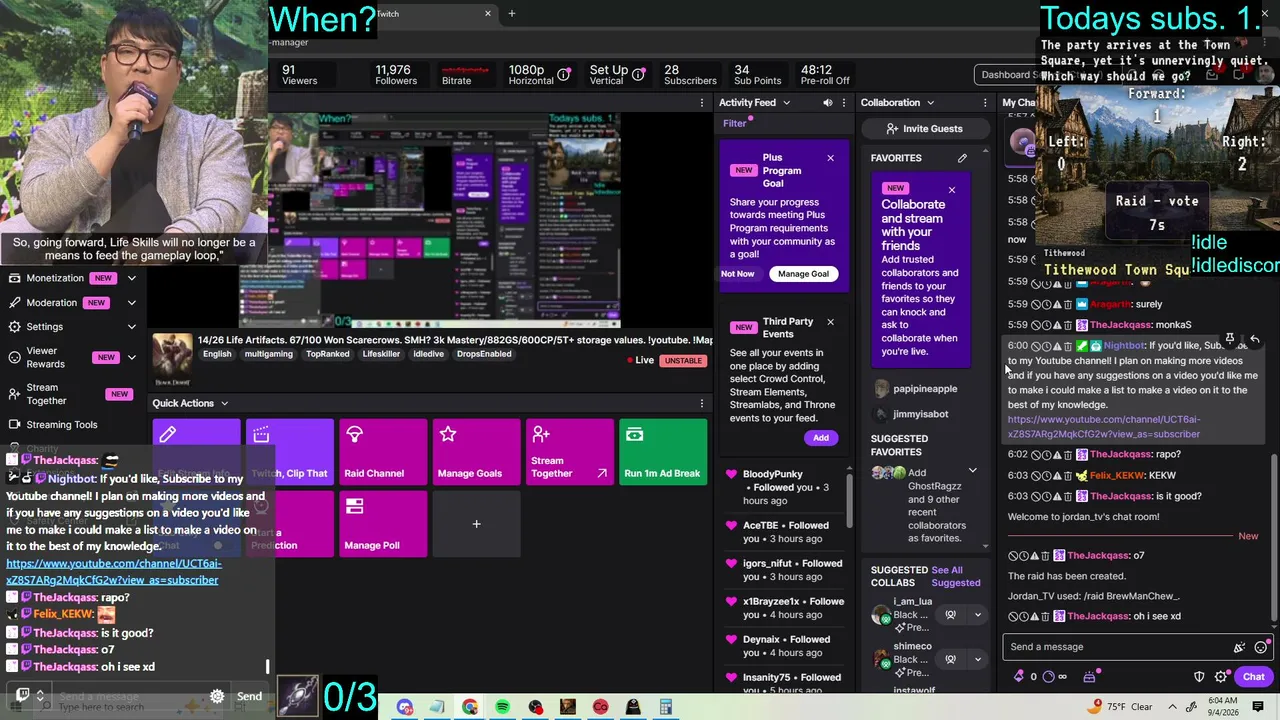Click Manage Goal button
Viewport: 1280px width, 720px height.
click(x=803, y=274)
